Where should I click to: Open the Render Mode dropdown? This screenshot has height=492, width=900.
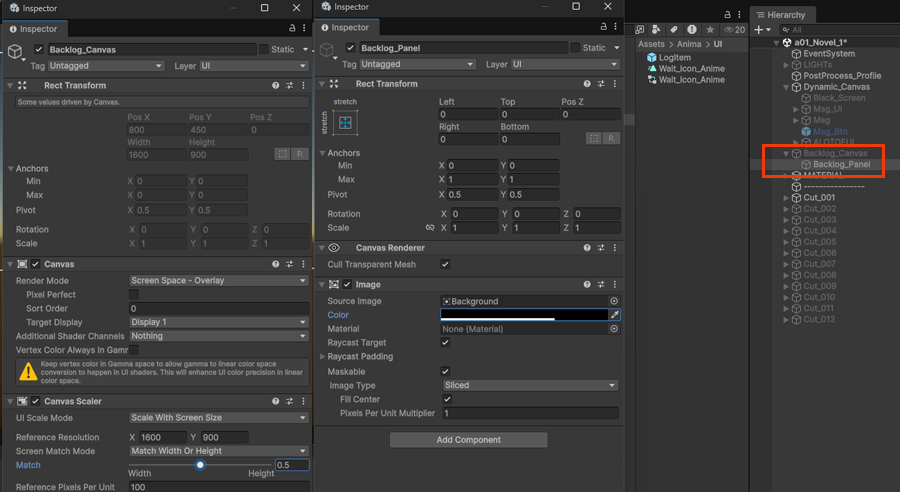218,281
